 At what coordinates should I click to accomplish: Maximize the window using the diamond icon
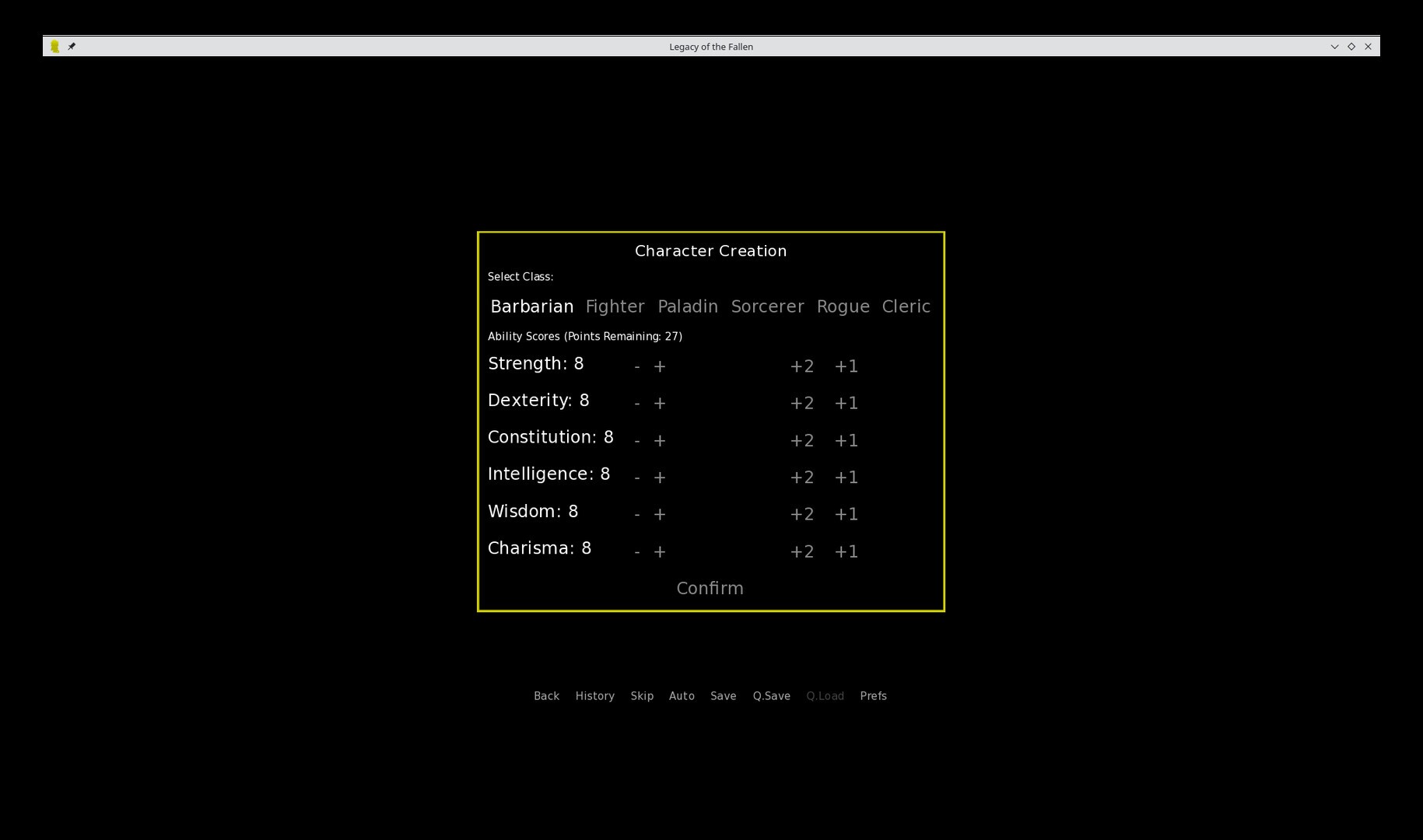[x=1351, y=46]
